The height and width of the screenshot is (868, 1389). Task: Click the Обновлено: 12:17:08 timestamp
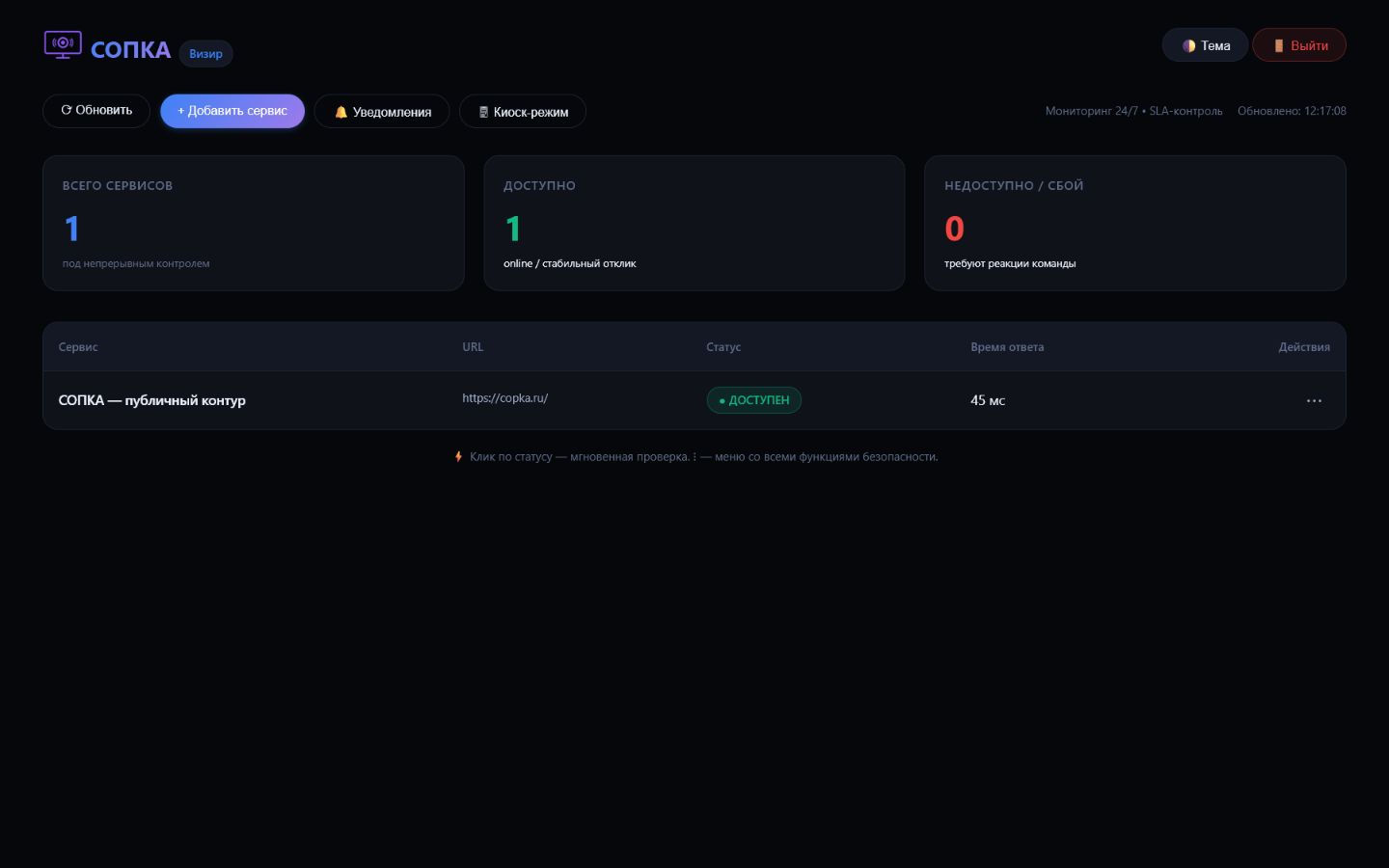click(x=1292, y=111)
